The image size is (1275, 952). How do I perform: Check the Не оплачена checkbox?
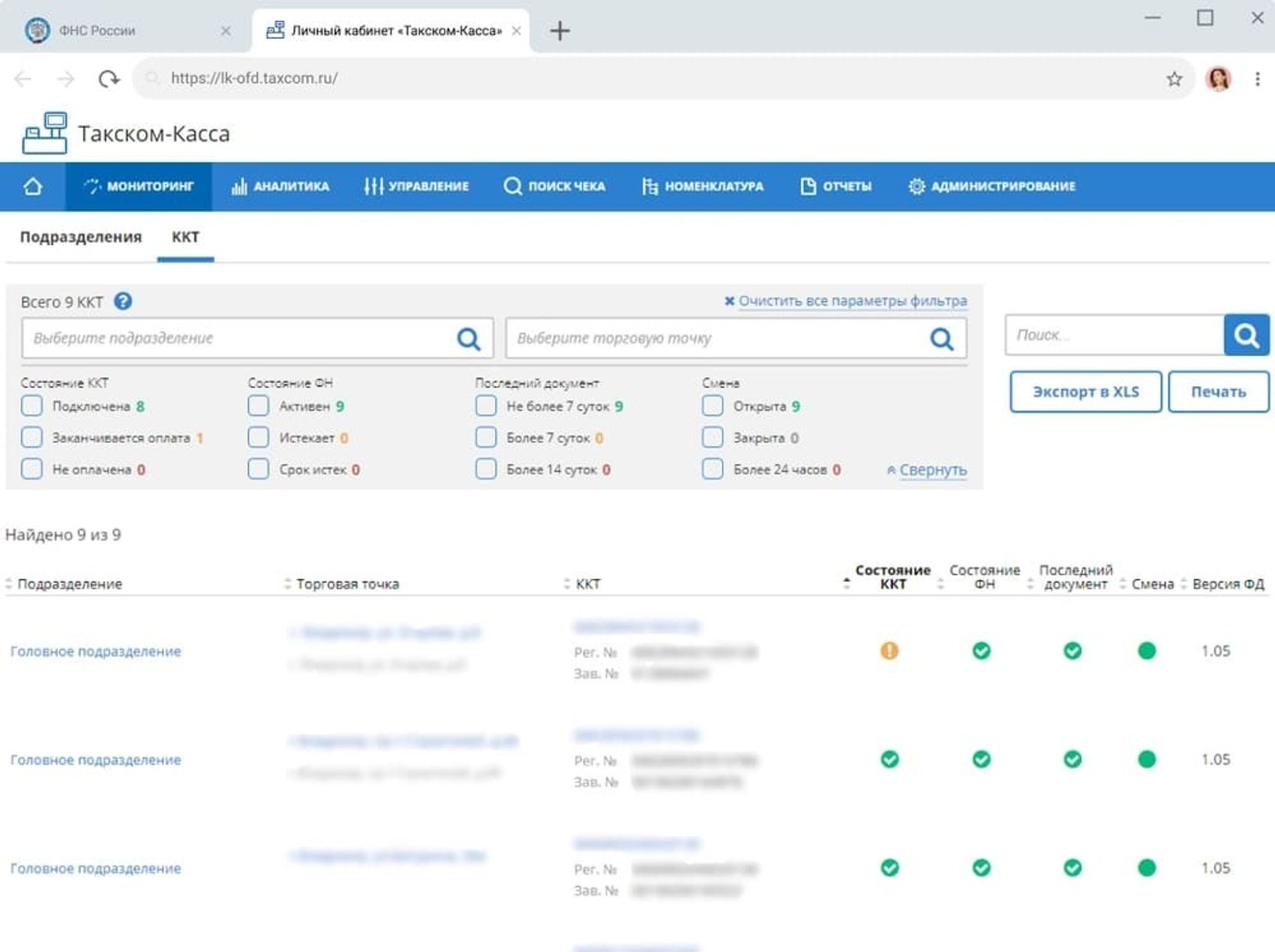[31, 469]
